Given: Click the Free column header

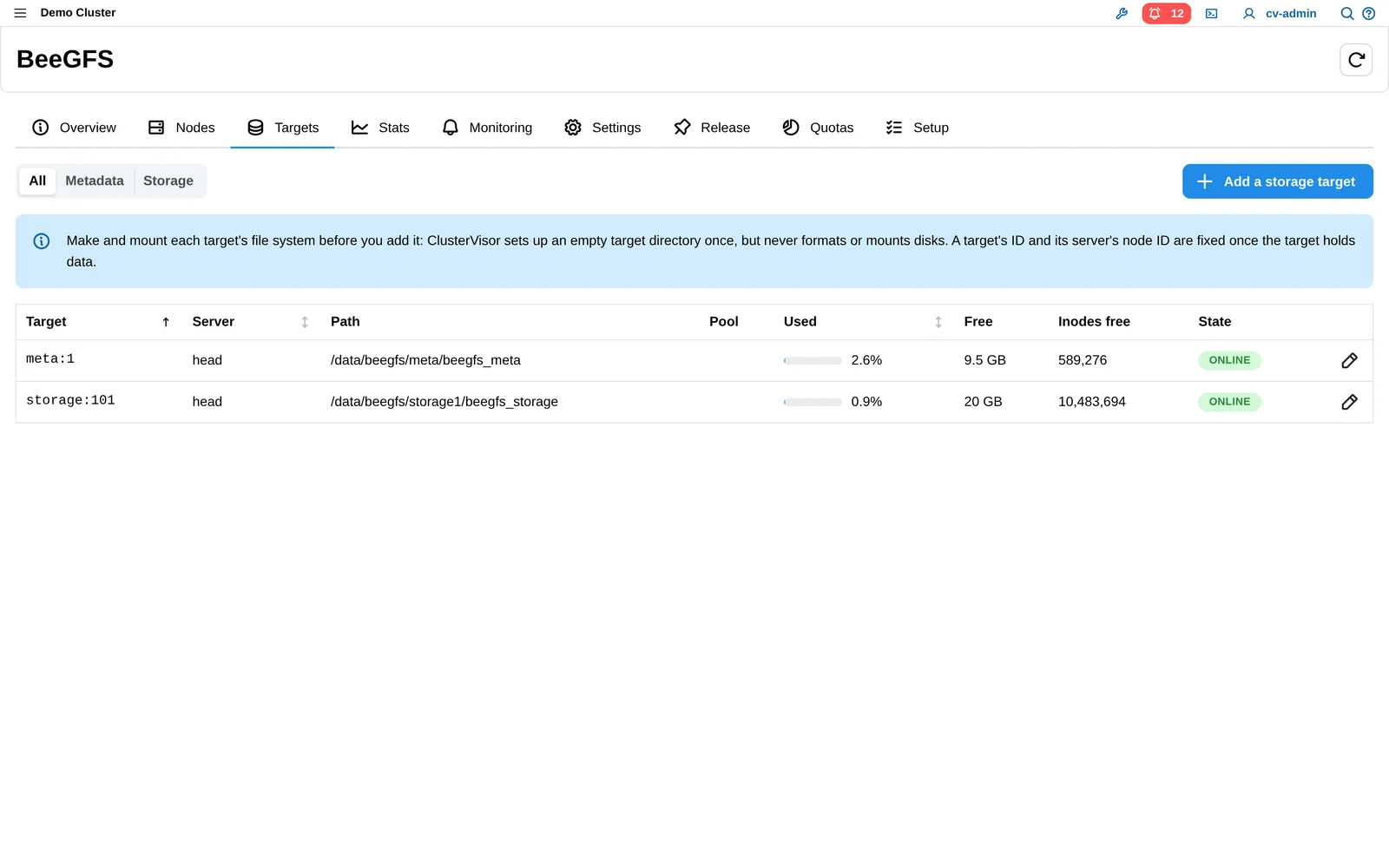Looking at the screenshot, I should click(978, 322).
